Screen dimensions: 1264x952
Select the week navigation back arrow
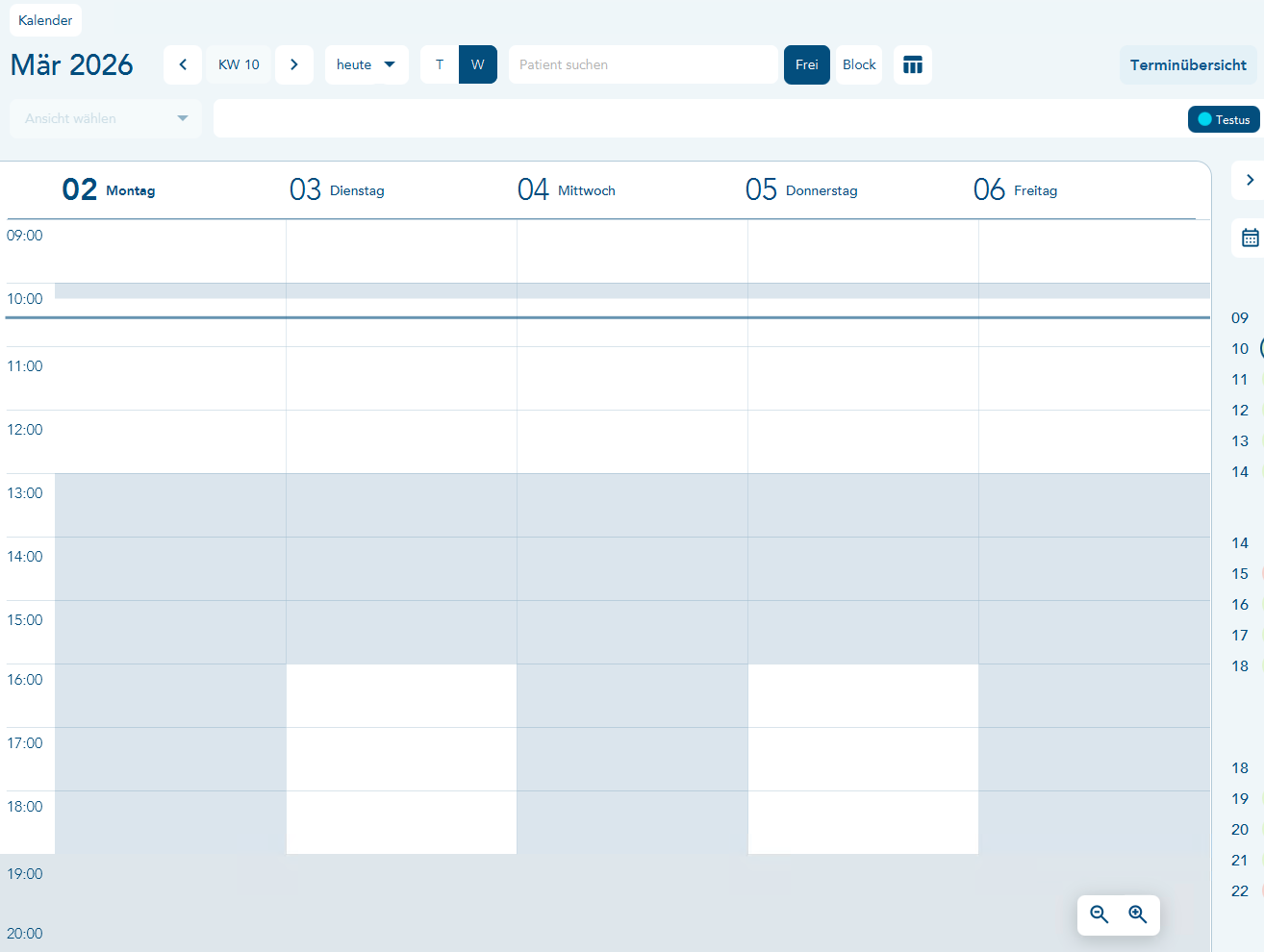click(x=183, y=64)
